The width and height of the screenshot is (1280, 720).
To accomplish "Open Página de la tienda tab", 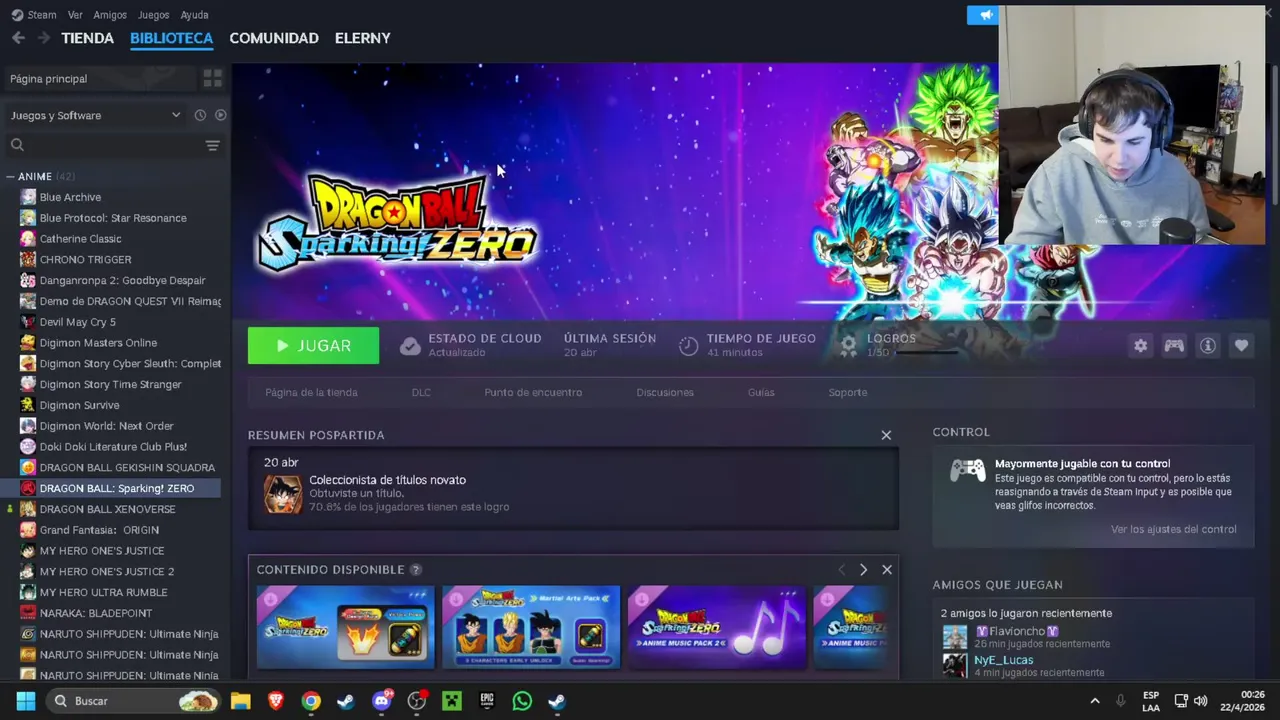I will (x=311, y=392).
